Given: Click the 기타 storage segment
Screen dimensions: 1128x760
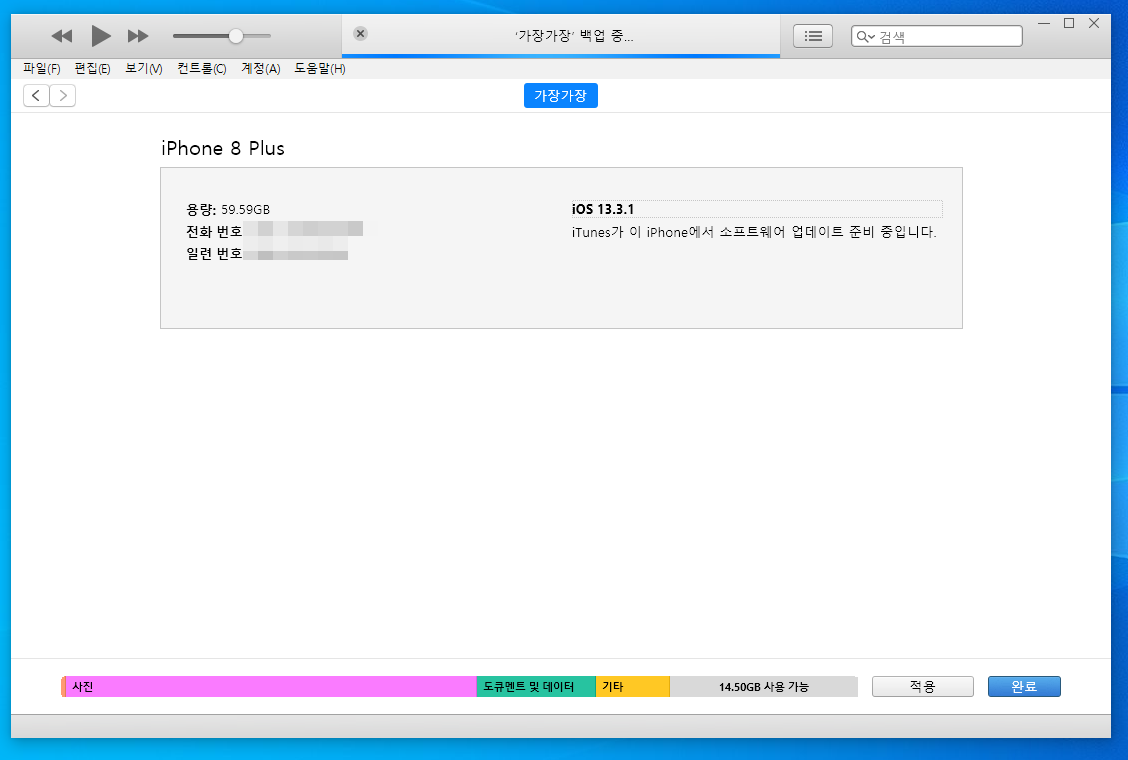Looking at the screenshot, I should click(x=632, y=687).
